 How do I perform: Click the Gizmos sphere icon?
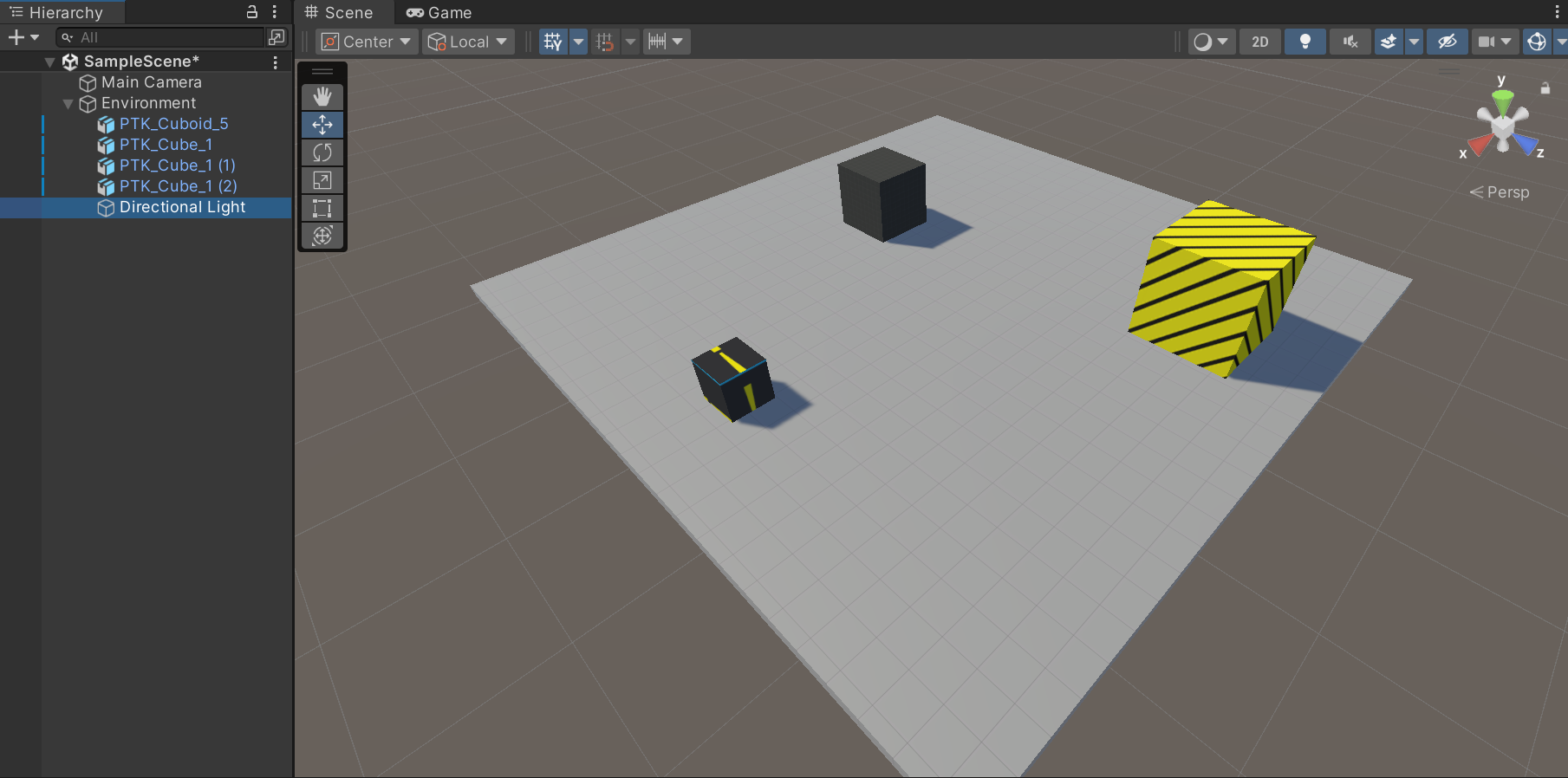(x=1537, y=42)
